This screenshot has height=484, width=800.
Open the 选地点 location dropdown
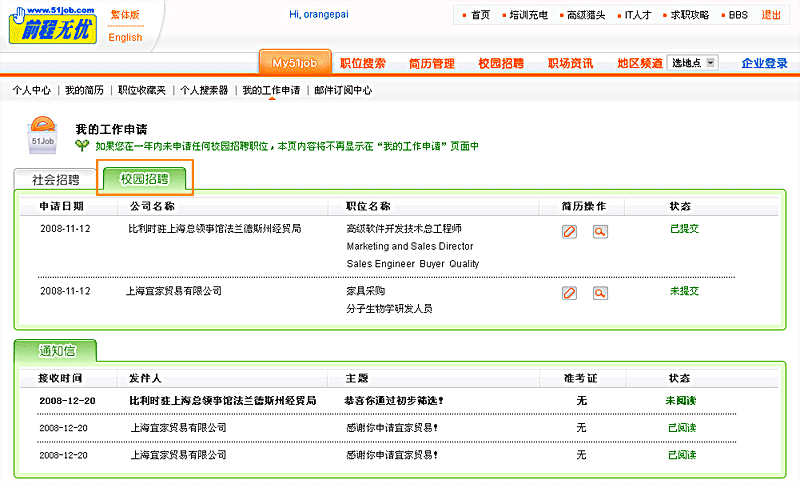692,63
